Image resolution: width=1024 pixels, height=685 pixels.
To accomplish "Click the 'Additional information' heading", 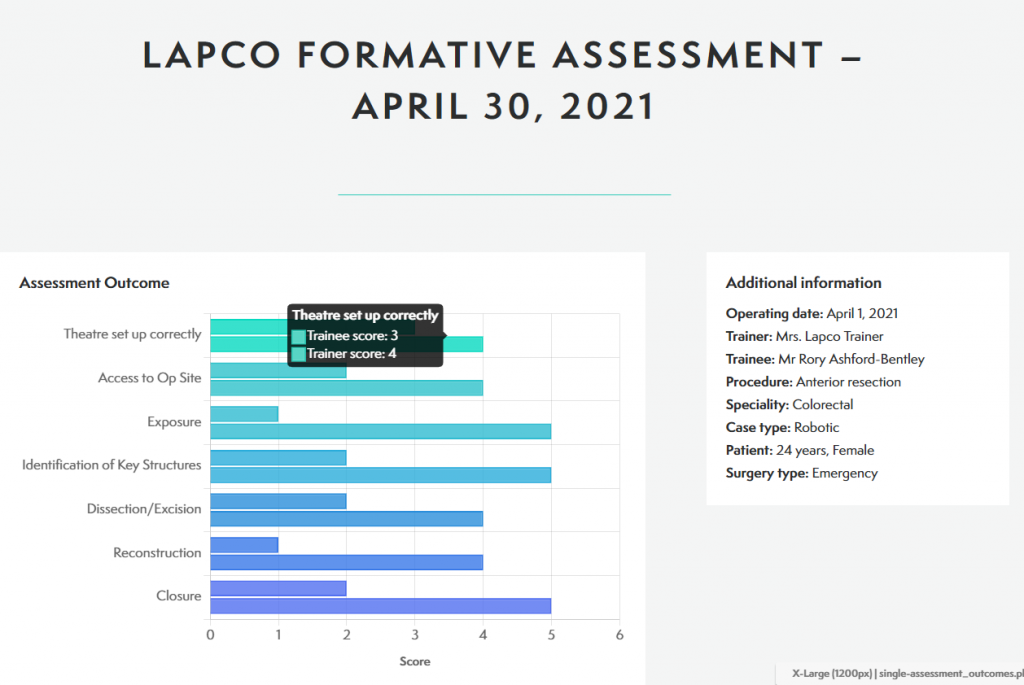I will click(x=803, y=283).
